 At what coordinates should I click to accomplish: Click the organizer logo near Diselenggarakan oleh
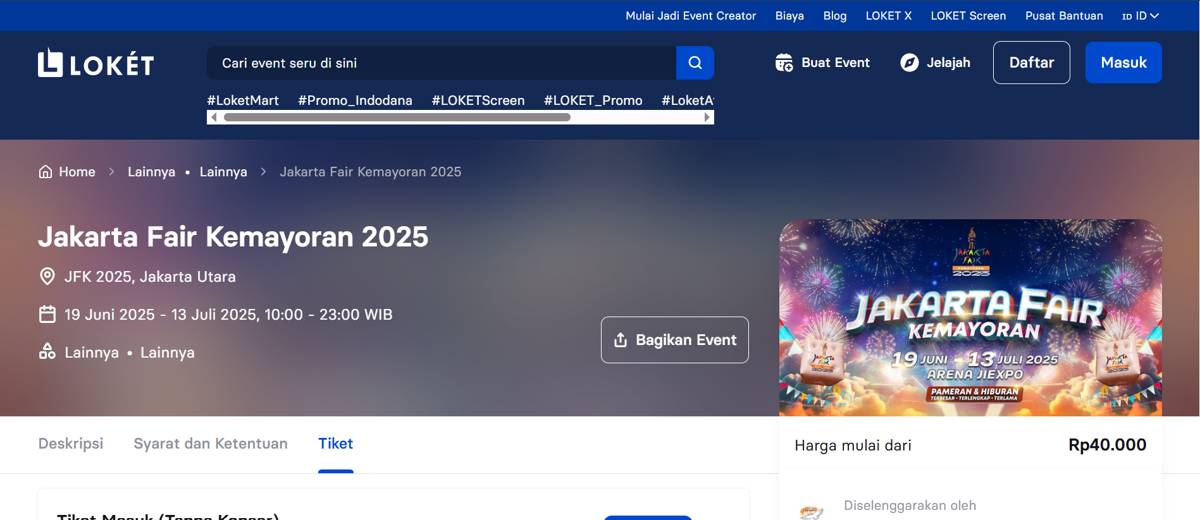click(811, 511)
